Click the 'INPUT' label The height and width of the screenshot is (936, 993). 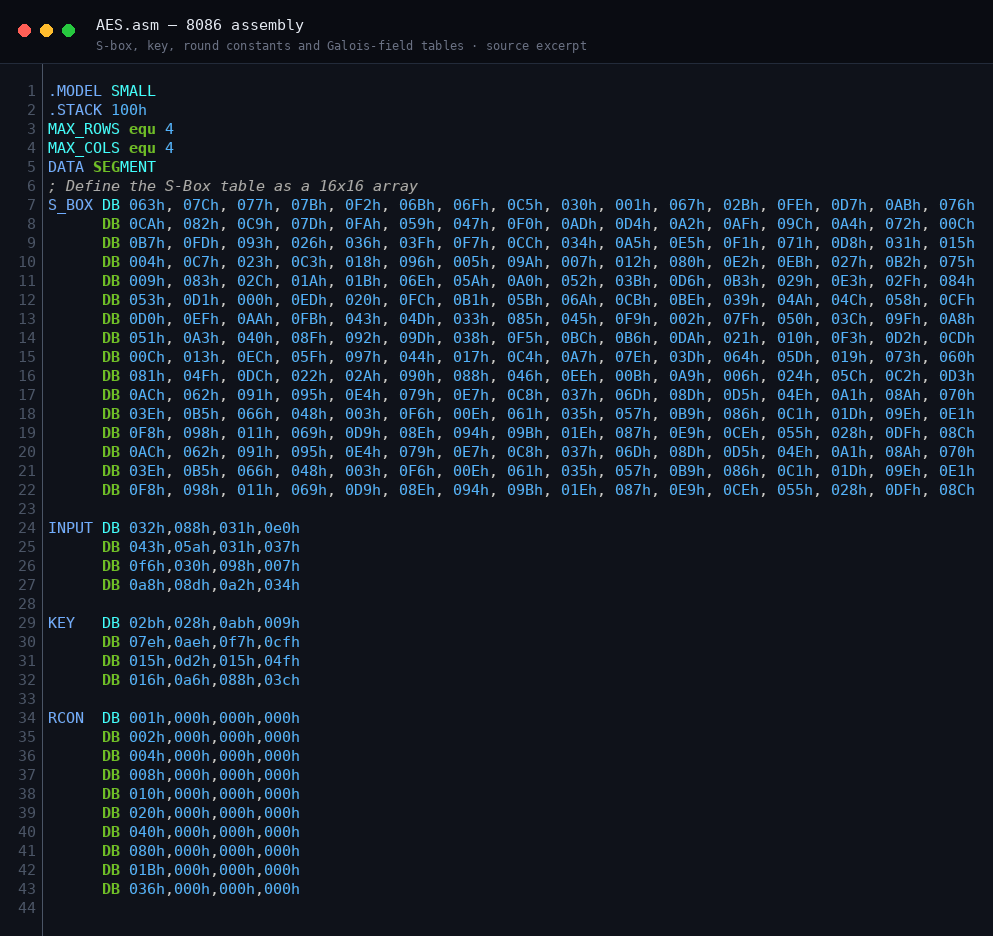[x=70, y=528]
